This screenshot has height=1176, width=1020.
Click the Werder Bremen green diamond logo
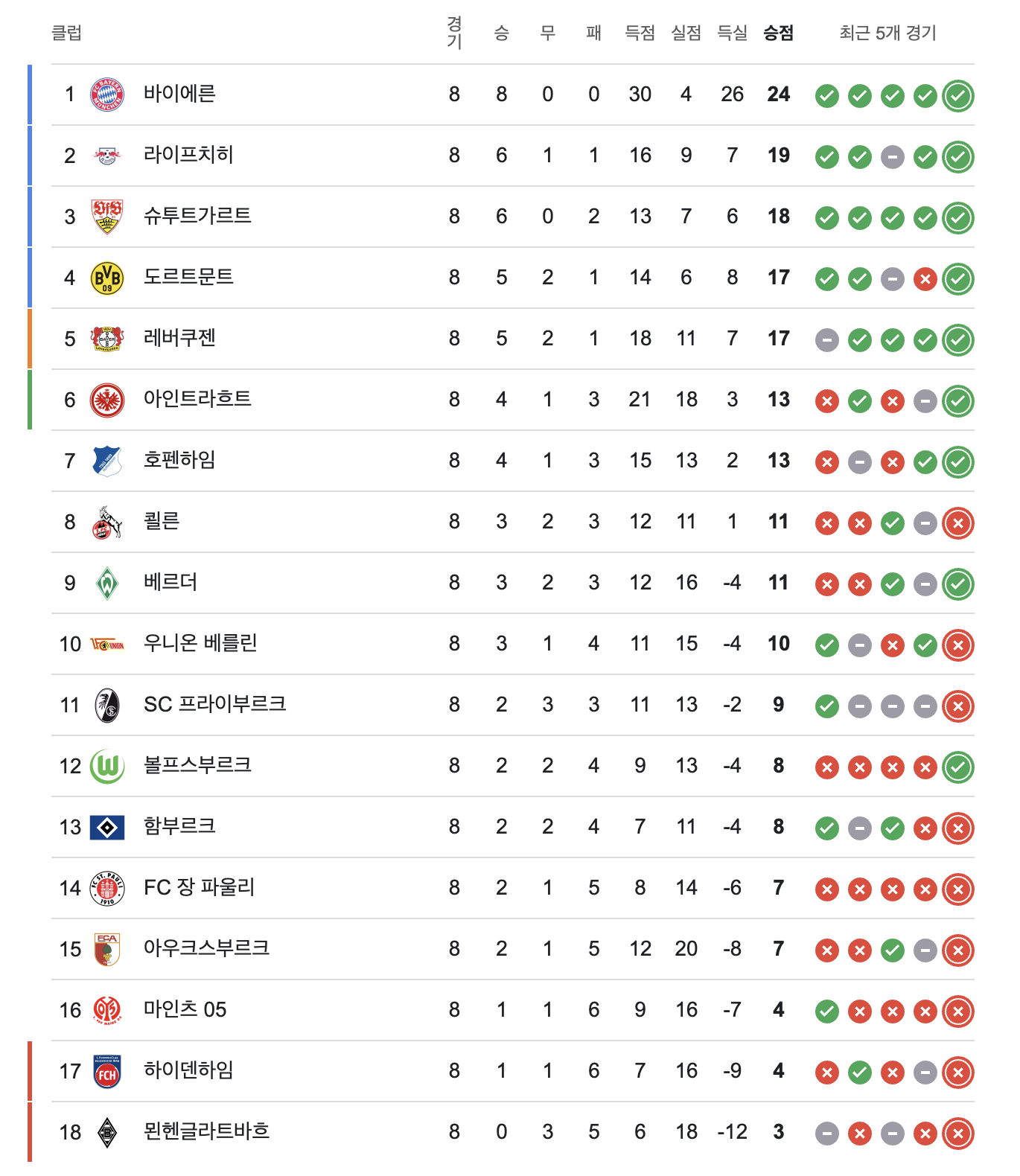click(107, 583)
